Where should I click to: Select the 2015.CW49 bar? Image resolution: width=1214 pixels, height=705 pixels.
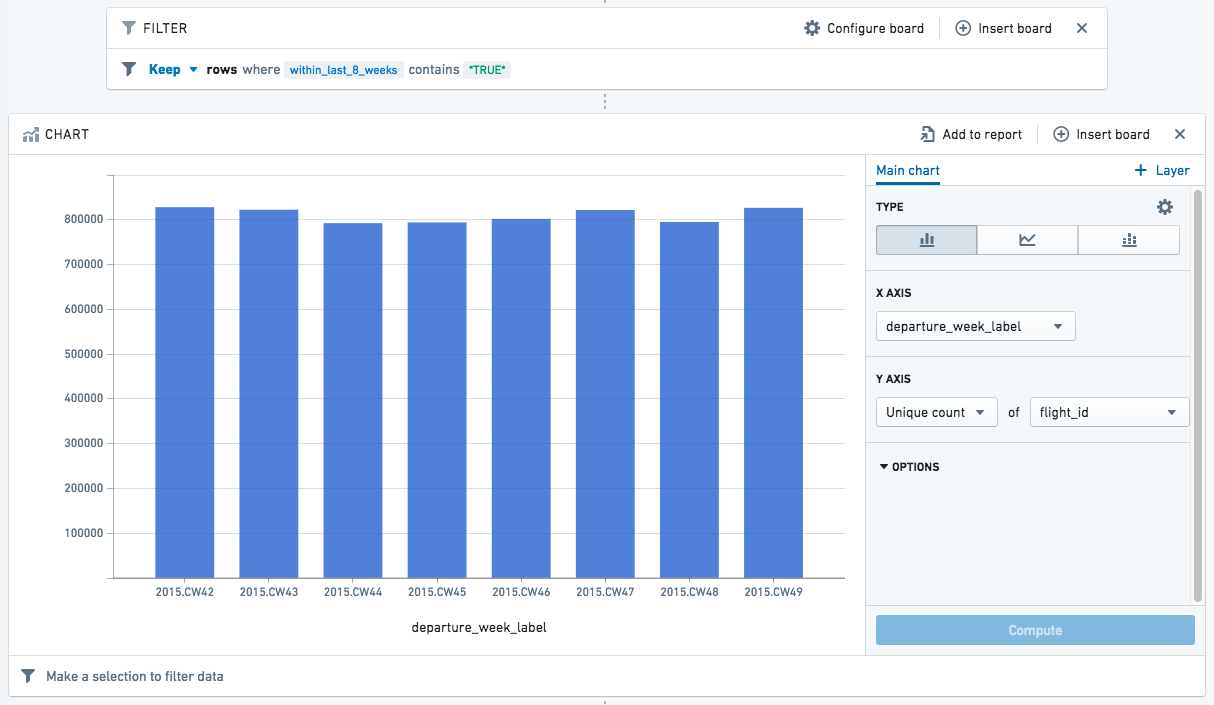pos(773,393)
